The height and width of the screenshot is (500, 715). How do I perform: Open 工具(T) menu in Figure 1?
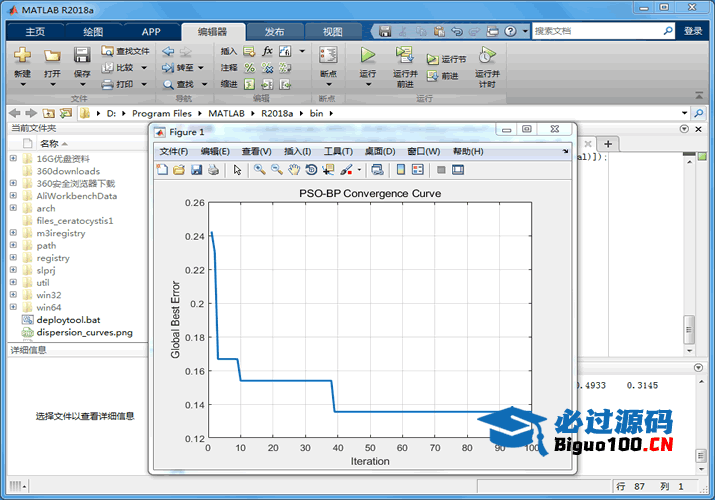(x=338, y=151)
